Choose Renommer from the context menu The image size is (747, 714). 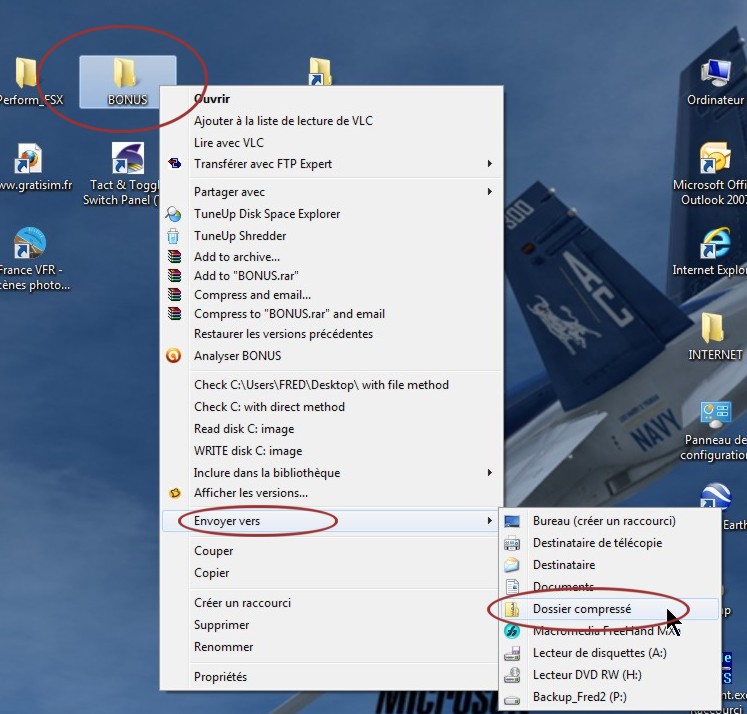click(223, 647)
